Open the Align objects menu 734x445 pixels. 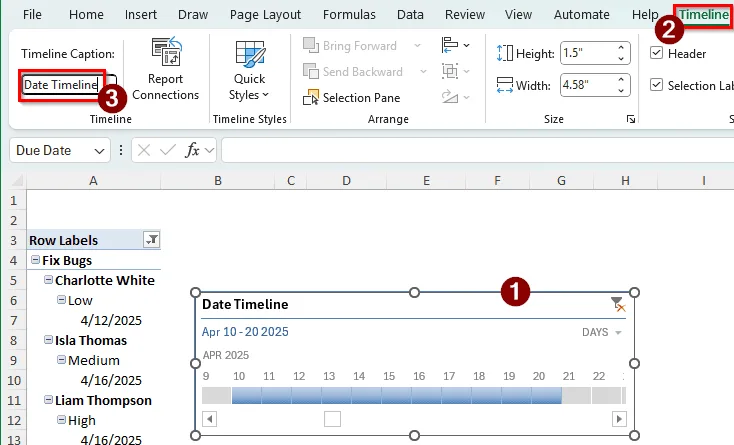tap(455, 45)
